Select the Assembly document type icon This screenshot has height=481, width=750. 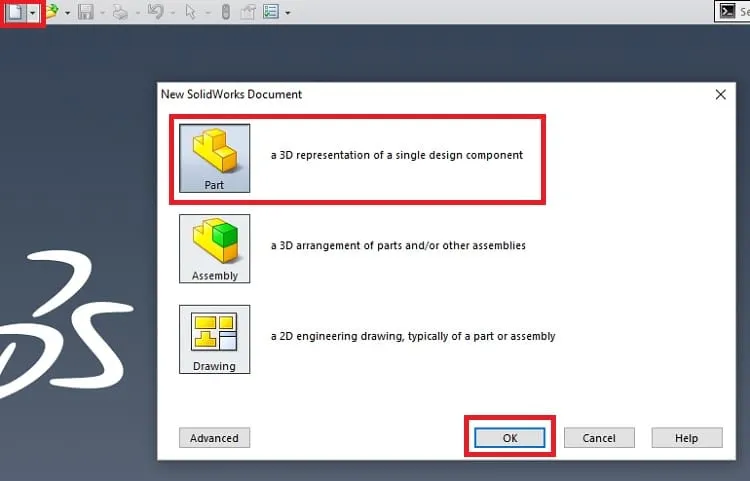coord(214,249)
